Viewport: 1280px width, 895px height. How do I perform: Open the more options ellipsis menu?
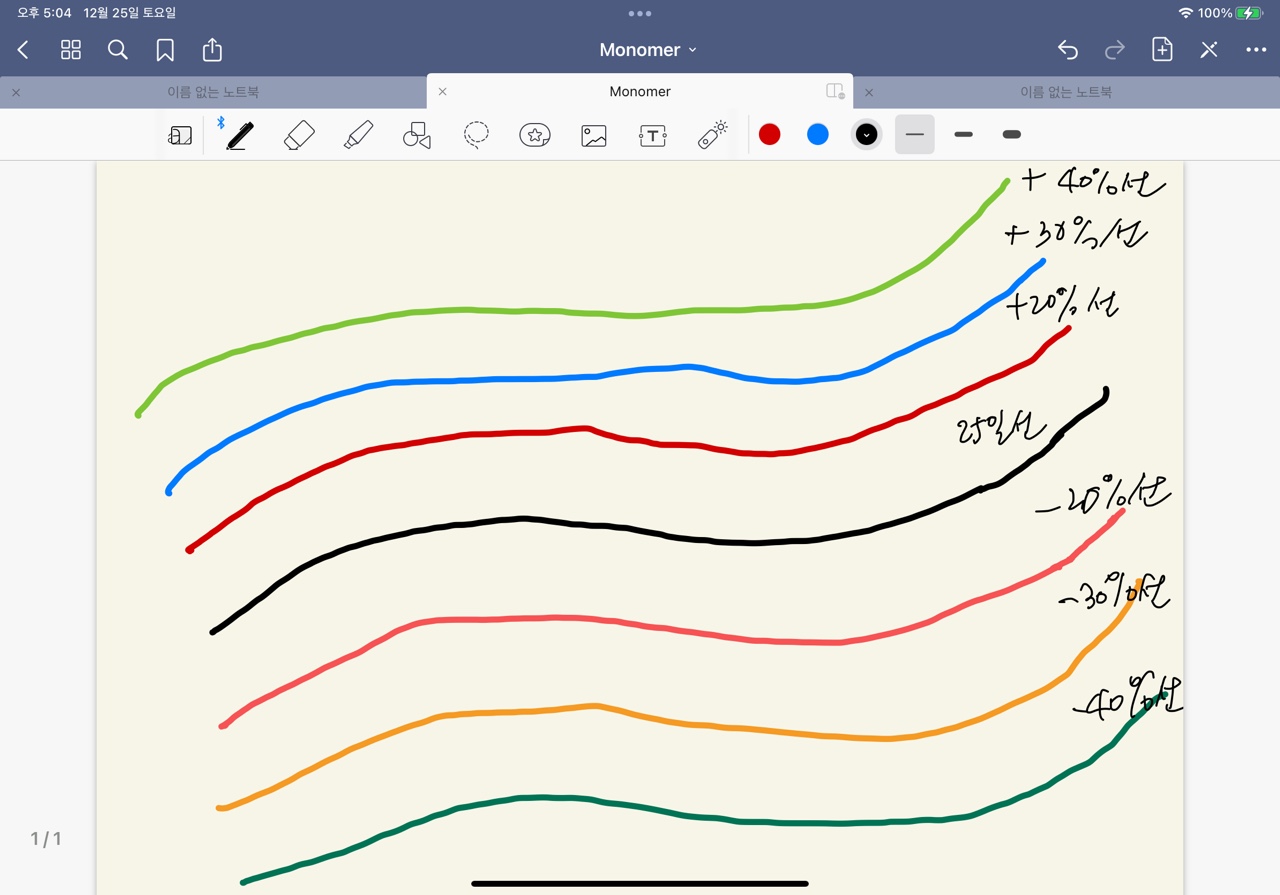tap(1256, 50)
